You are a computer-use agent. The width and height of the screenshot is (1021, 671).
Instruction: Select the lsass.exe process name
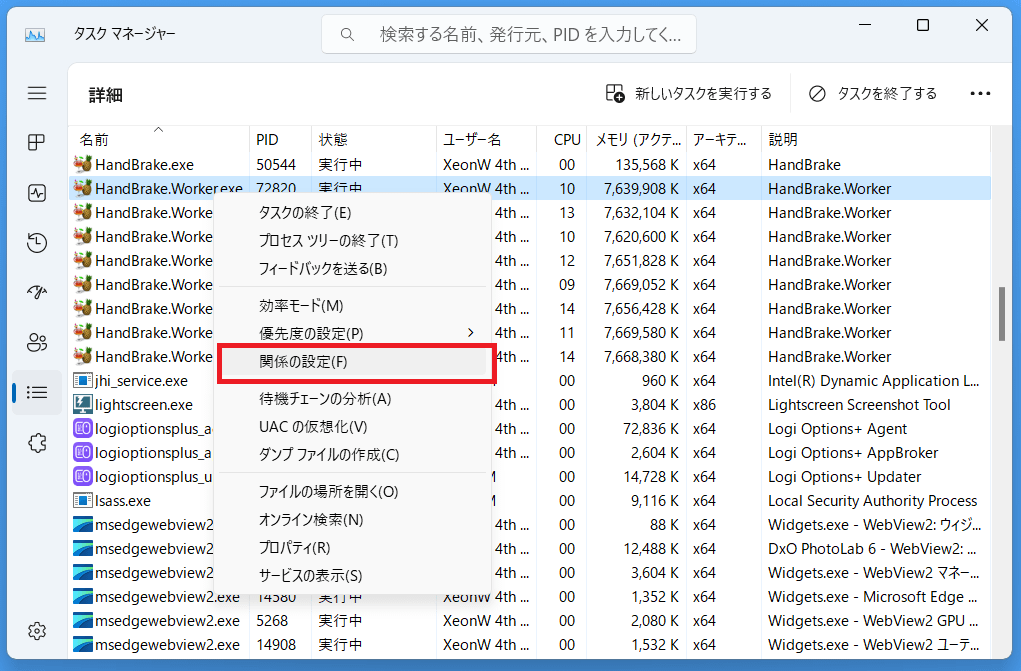tap(123, 501)
